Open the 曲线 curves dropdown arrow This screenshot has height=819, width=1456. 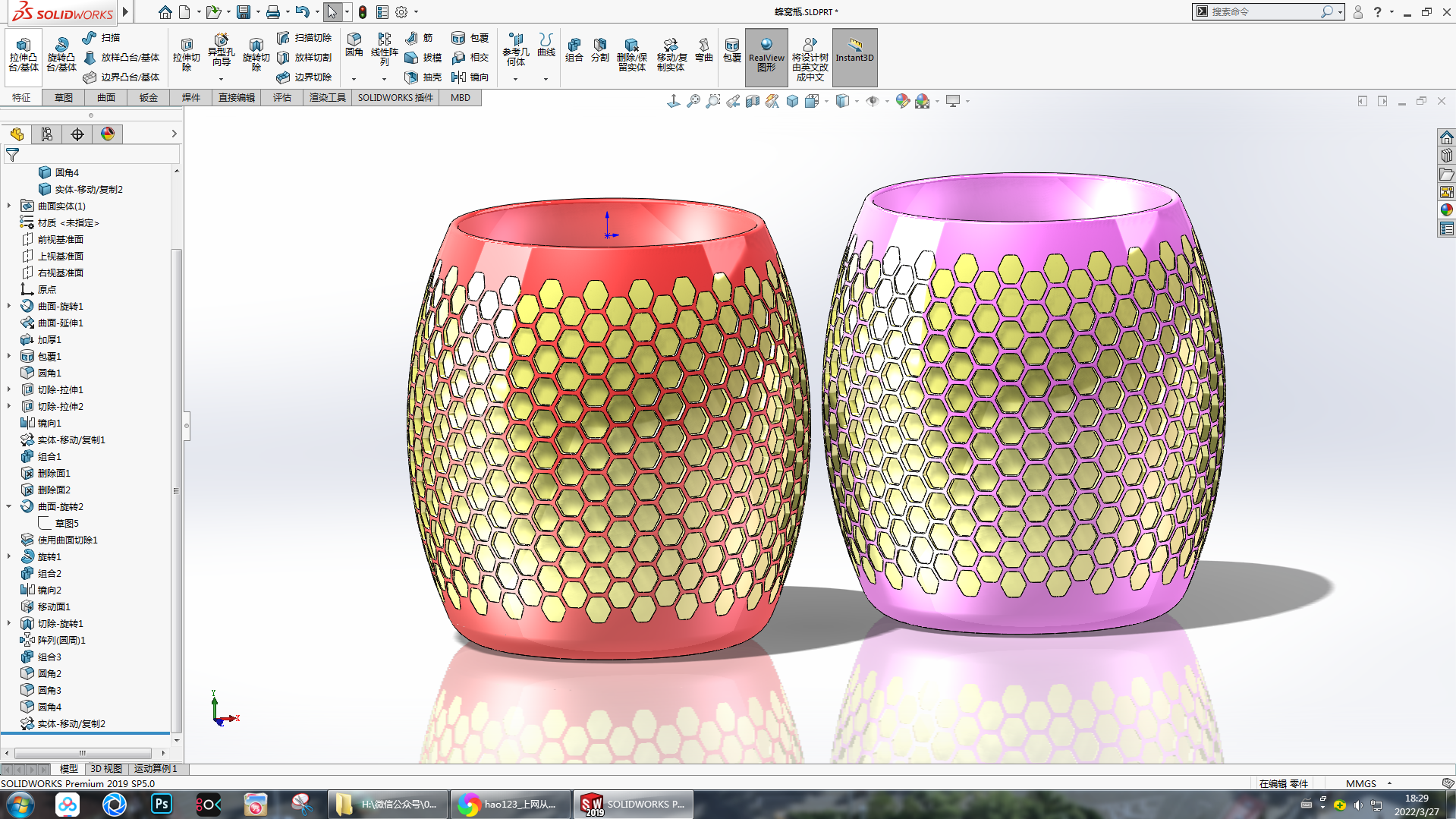tap(546, 79)
